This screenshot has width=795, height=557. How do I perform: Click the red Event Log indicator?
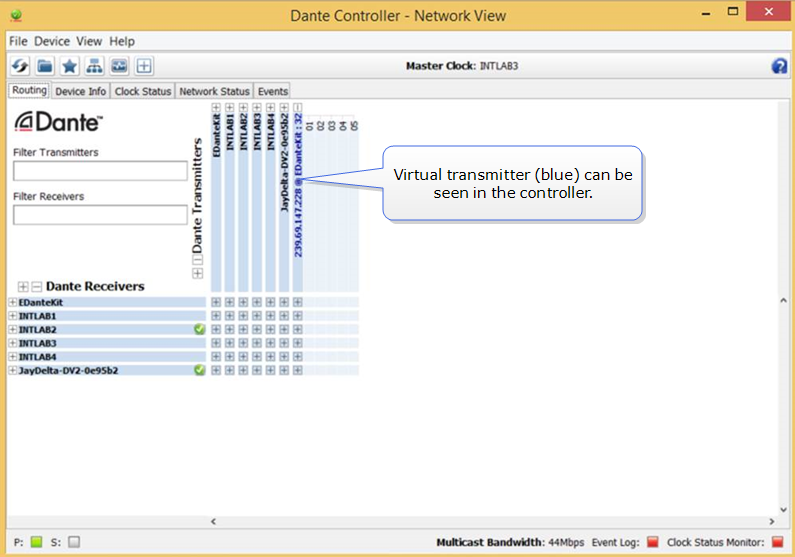pyautogui.click(x=653, y=542)
